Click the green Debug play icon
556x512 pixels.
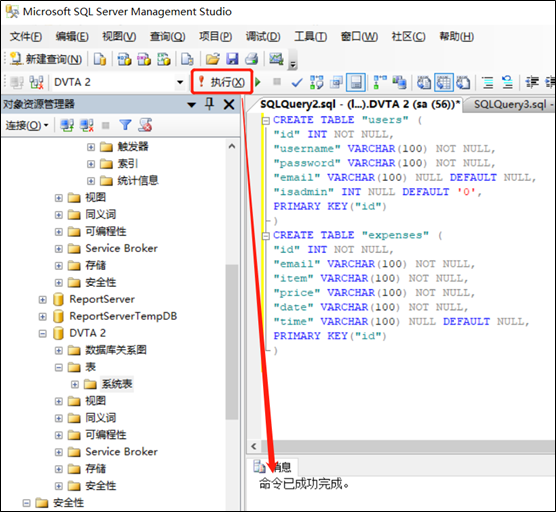pos(258,82)
